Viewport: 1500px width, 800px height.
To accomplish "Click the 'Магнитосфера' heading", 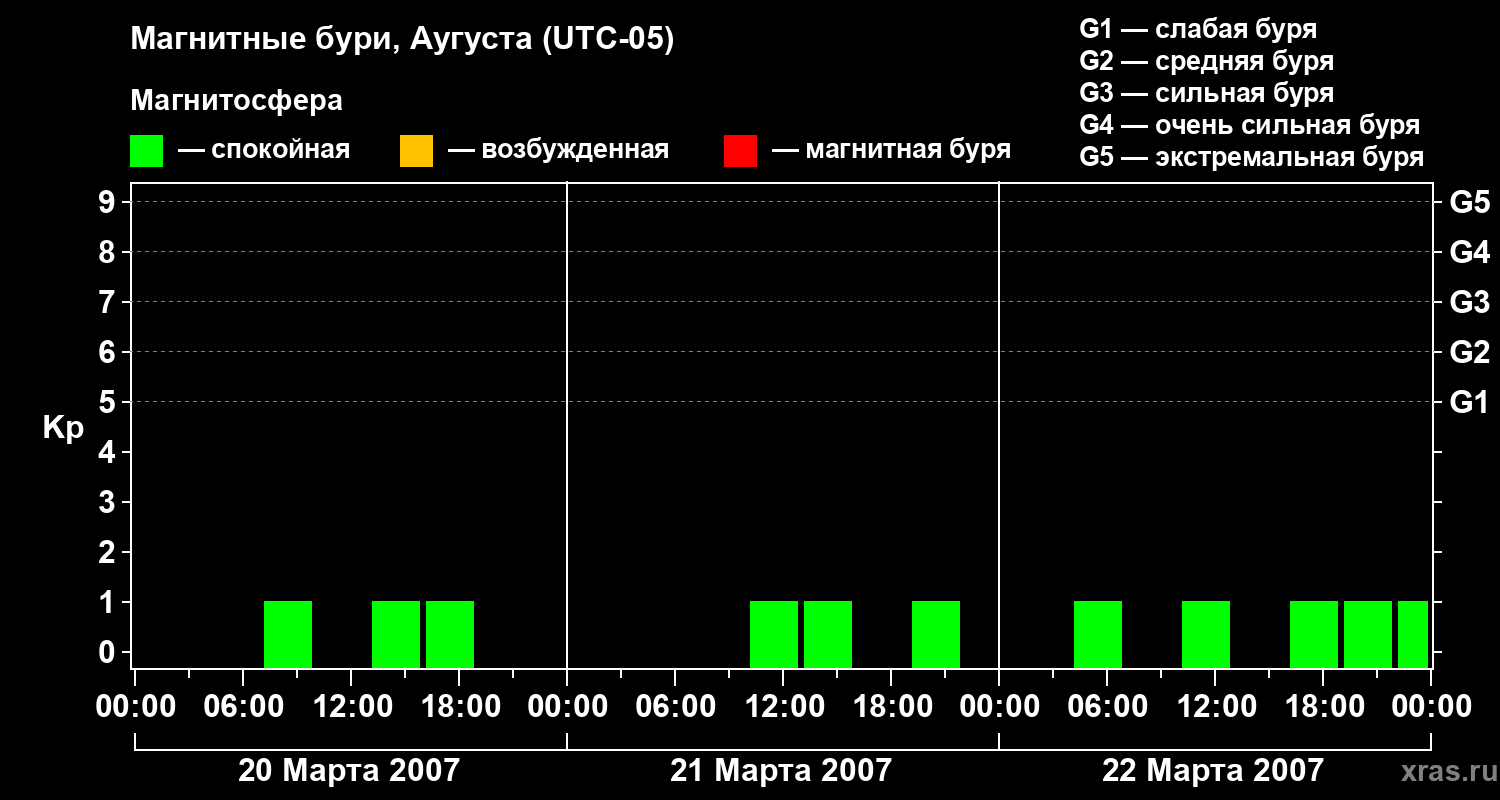I will (236, 101).
